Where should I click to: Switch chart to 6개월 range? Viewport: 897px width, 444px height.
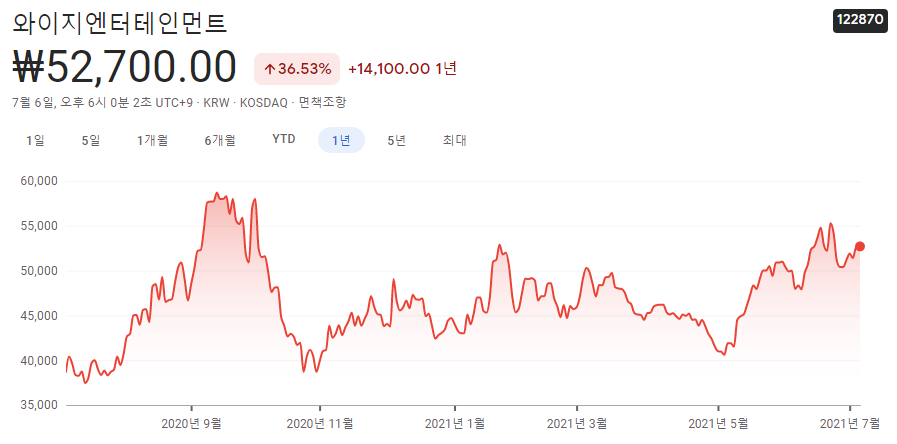click(x=220, y=140)
